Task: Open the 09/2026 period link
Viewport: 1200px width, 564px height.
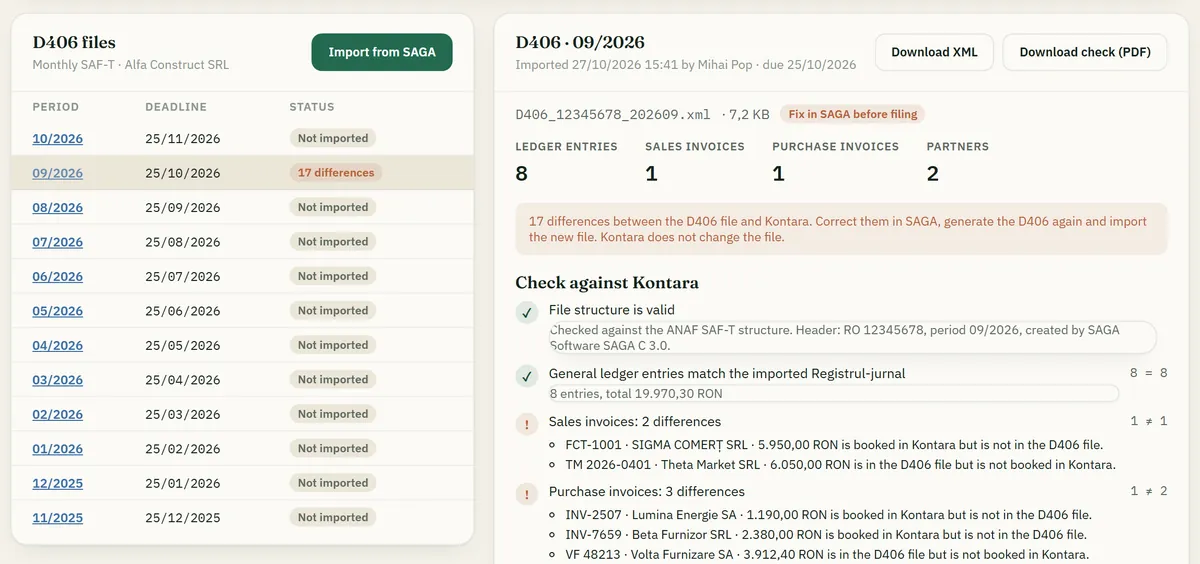Action: [58, 173]
